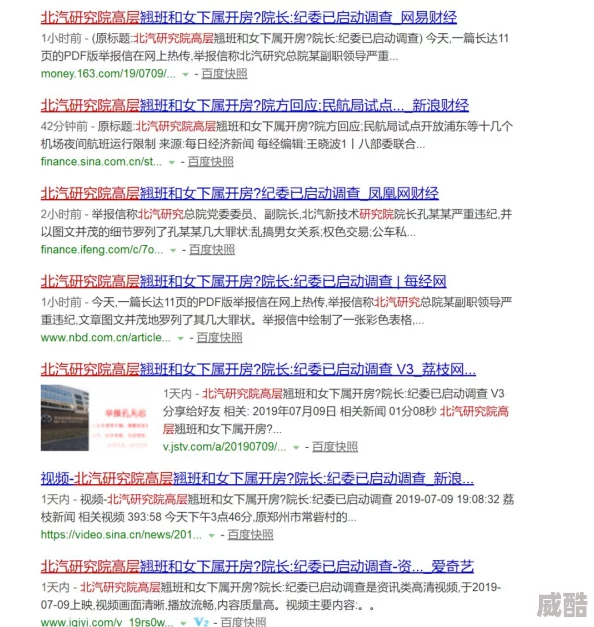Expand dropdown arrow next to finance.ifeng.com URL
Image resolution: width=594 pixels, height=627 pixels.
(173, 250)
